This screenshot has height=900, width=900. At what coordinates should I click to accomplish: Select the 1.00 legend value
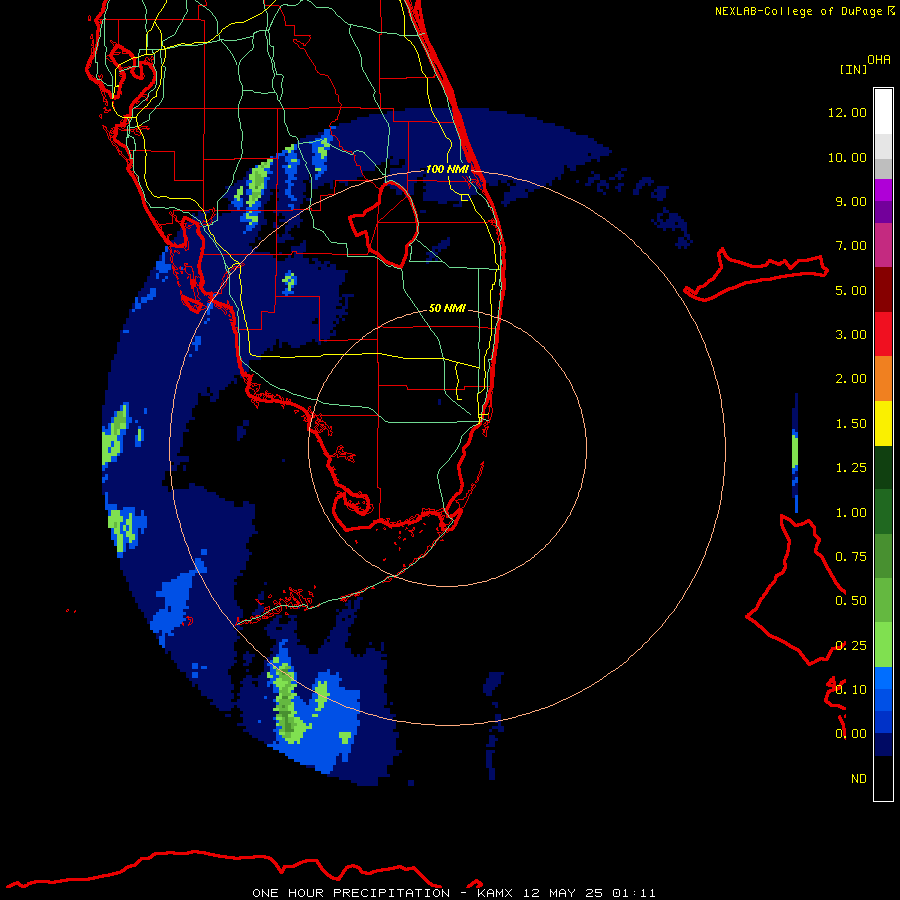point(851,513)
